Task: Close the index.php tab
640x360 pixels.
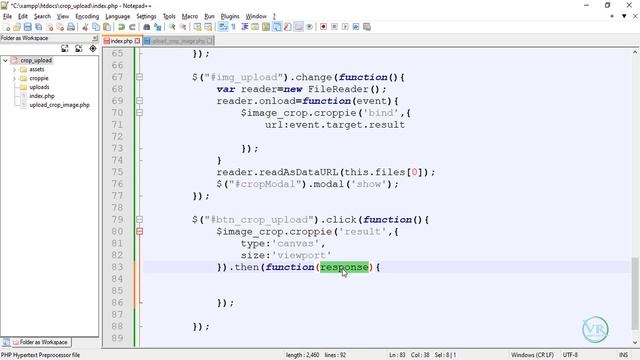Action: click(x=137, y=41)
